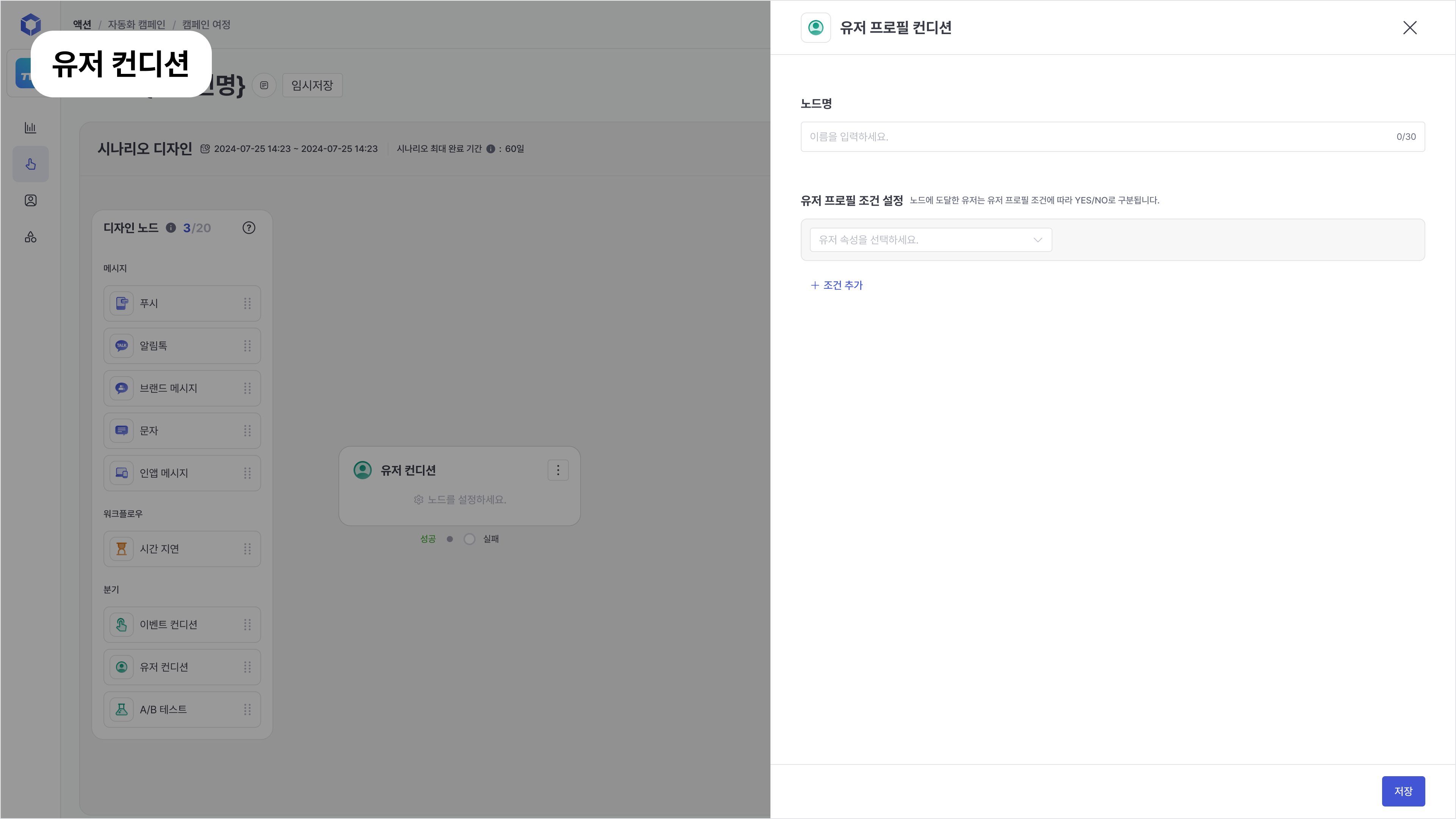Go to 자동화 캠페인 breadcrumb
This screenshot has height=819, width=1456.
coord(136,25)
